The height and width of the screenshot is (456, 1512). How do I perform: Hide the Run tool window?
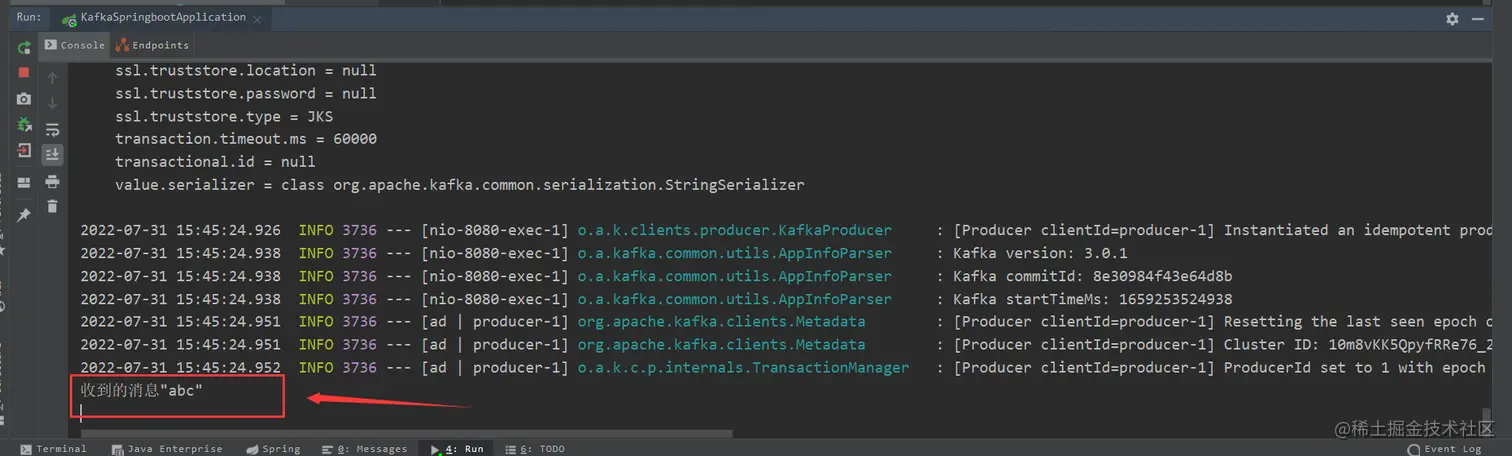(x=1478, y=18)
